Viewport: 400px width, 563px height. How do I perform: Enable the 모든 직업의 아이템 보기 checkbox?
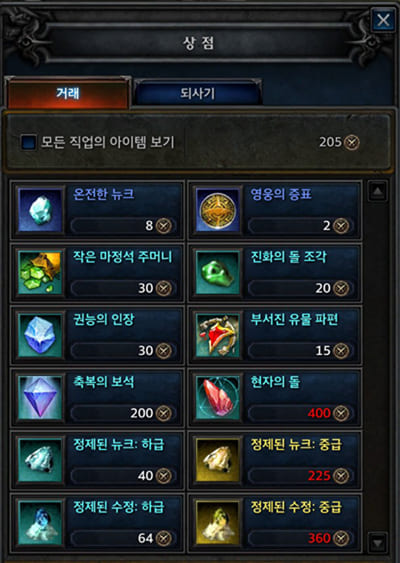tap(28, 142)
